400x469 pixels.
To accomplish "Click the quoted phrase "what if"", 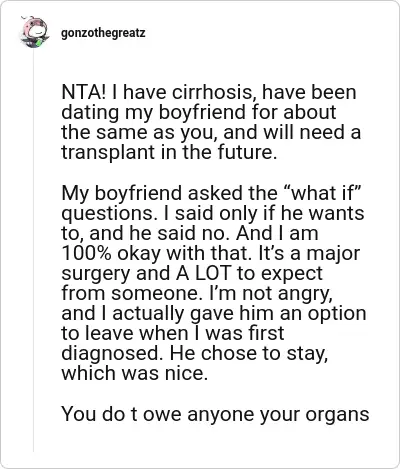I will click(322, 193).
